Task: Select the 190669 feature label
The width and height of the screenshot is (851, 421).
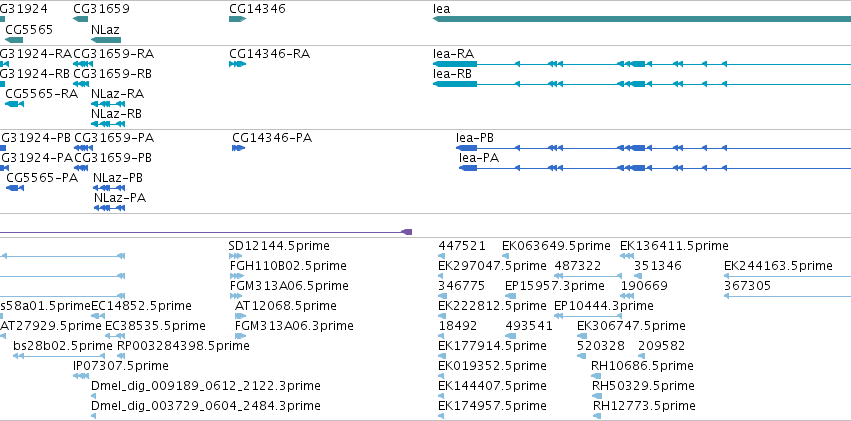Action: [644, 286]
